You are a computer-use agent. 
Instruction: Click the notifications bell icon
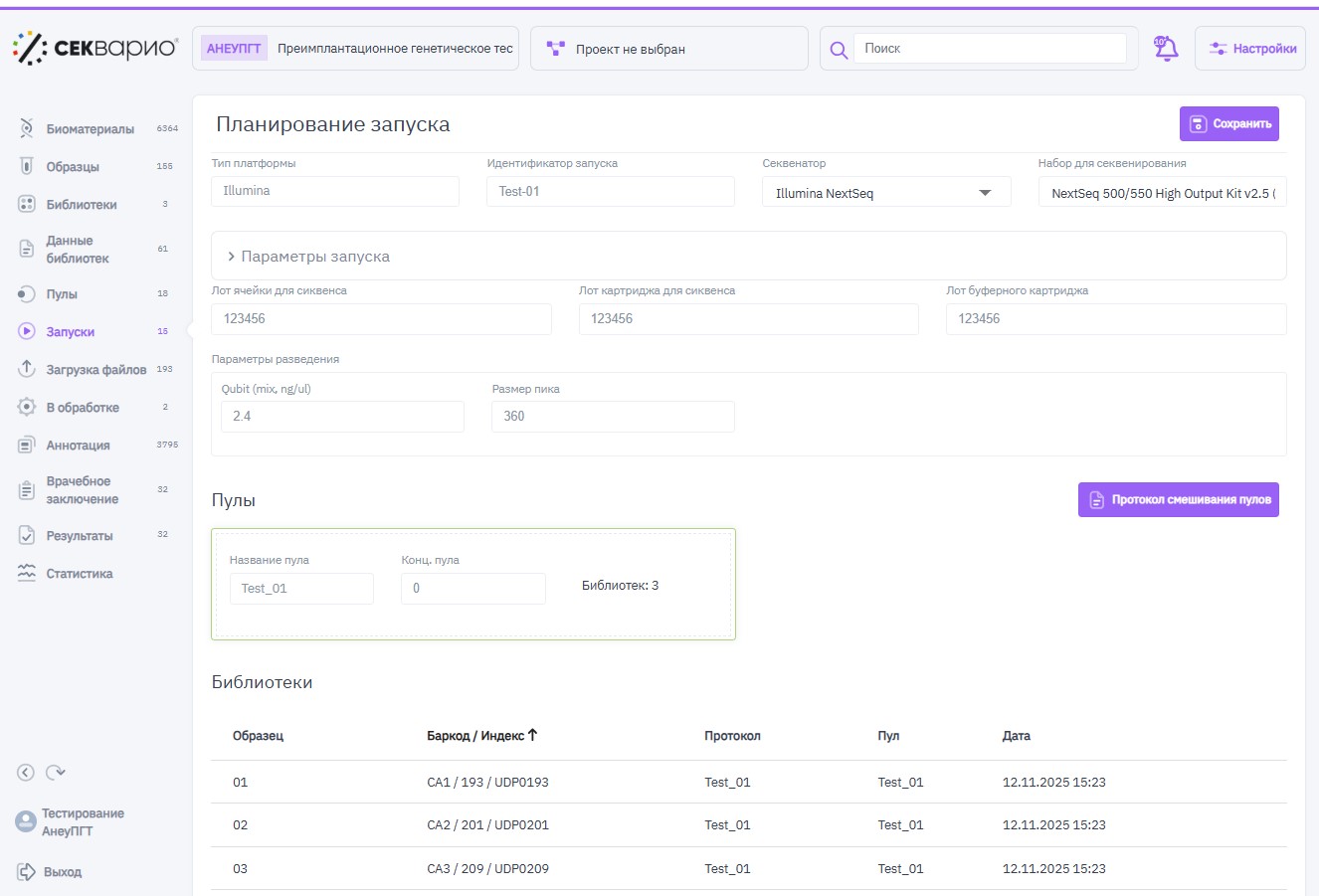pos(1165,49)
